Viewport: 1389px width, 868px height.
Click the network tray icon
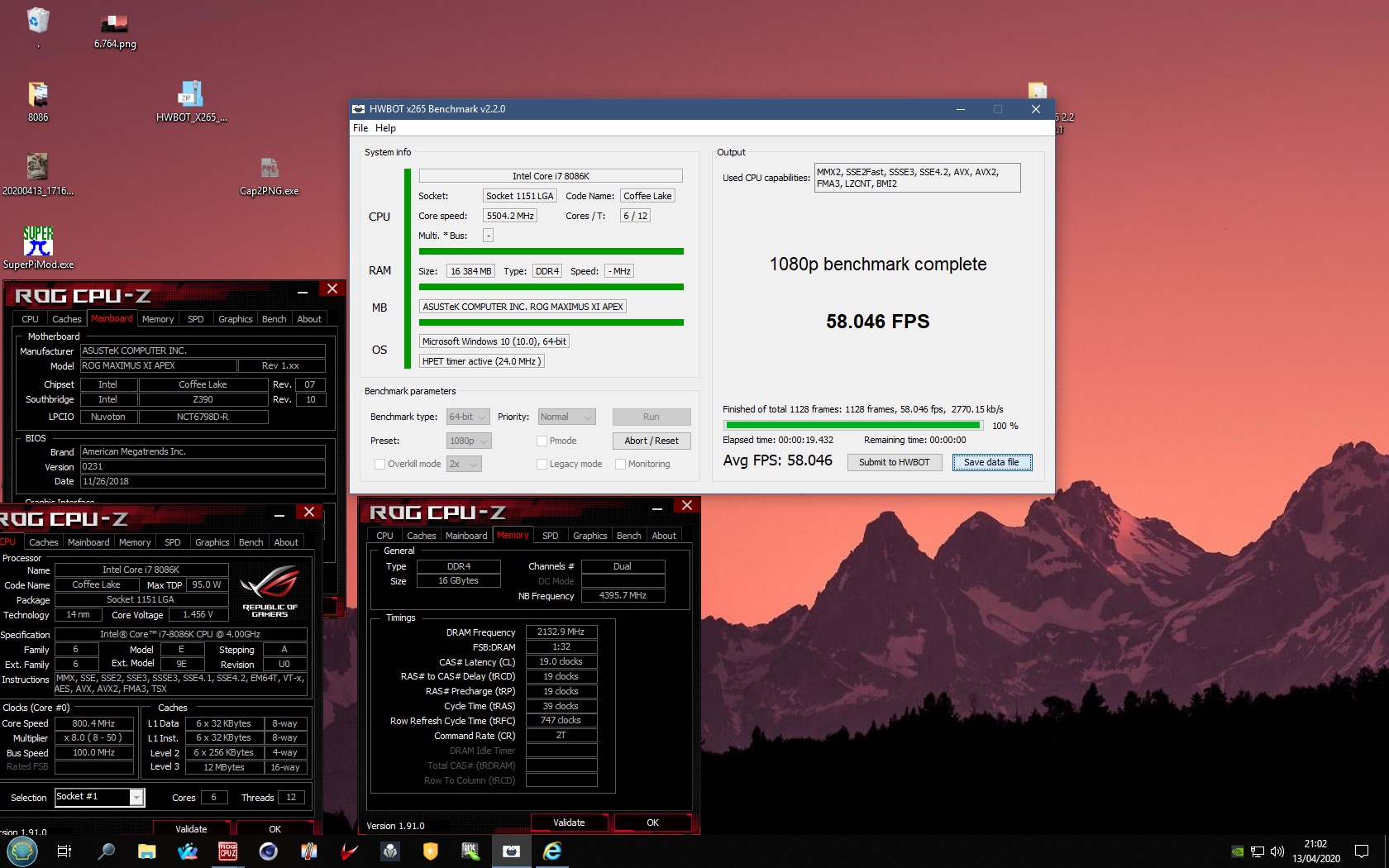coord(1257,851)
